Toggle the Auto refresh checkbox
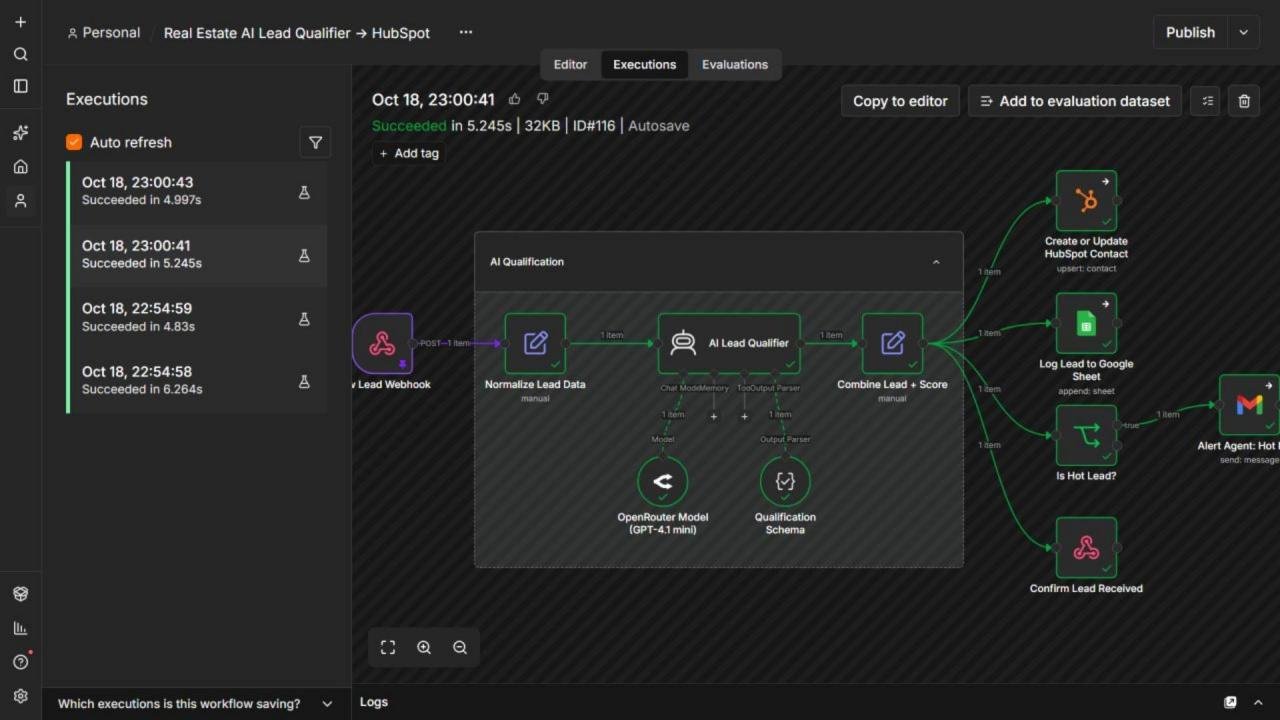This screenshot has width=1280, height=720. (74, 142)
